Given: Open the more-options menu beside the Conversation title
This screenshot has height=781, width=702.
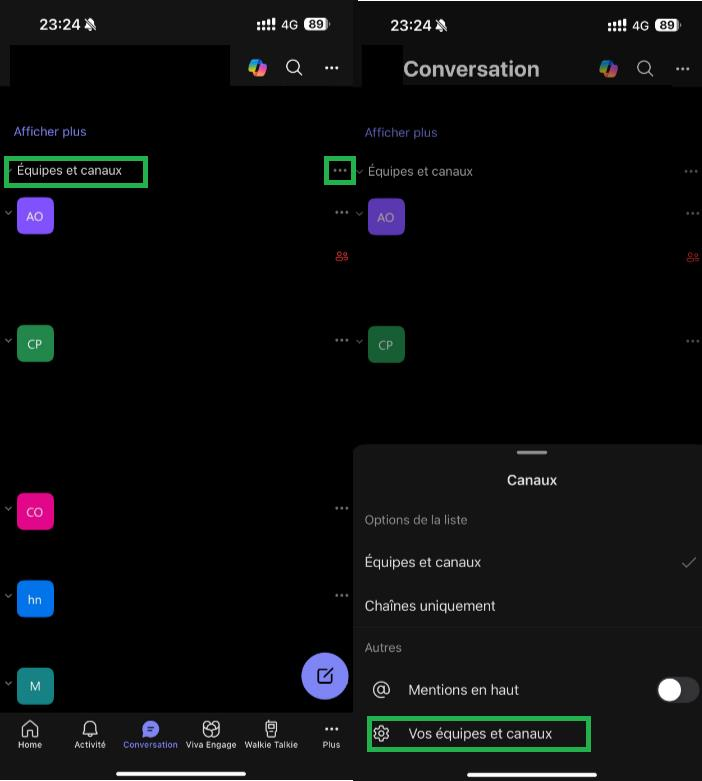Looking at the screenshot, I should click(x=683, y=69).
